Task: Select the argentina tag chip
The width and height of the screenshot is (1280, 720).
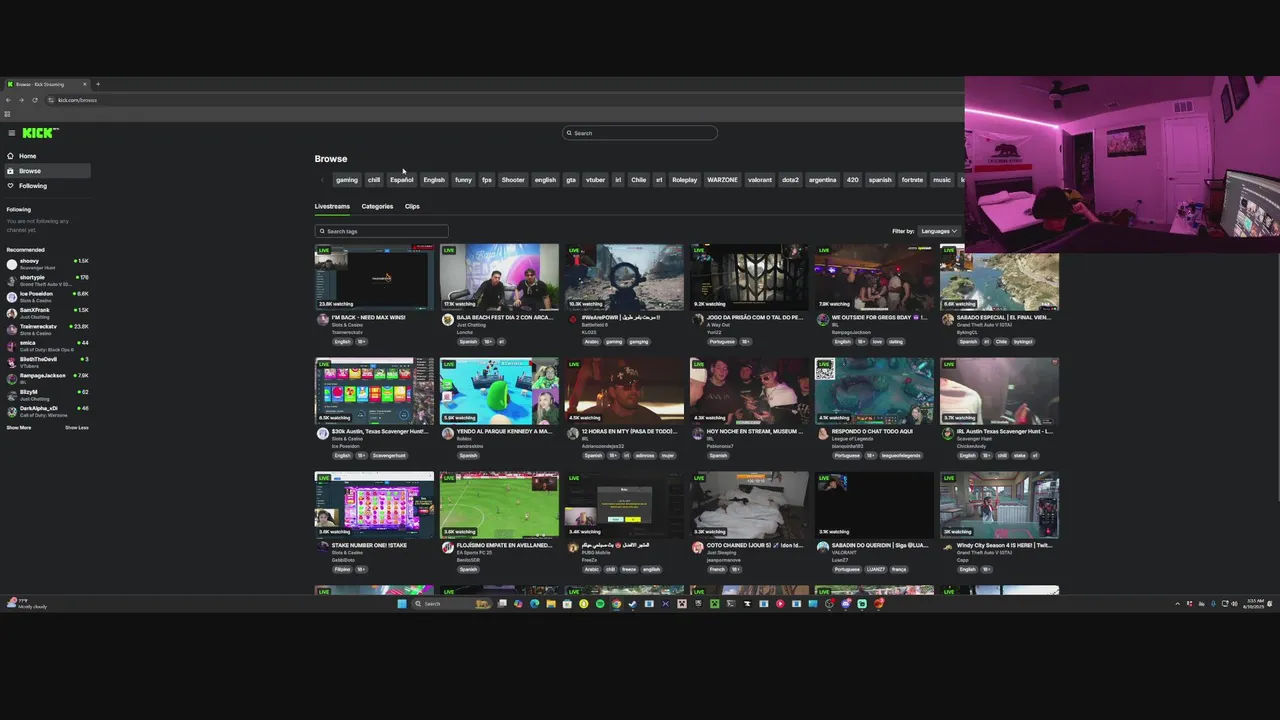Action: [822, 180]
